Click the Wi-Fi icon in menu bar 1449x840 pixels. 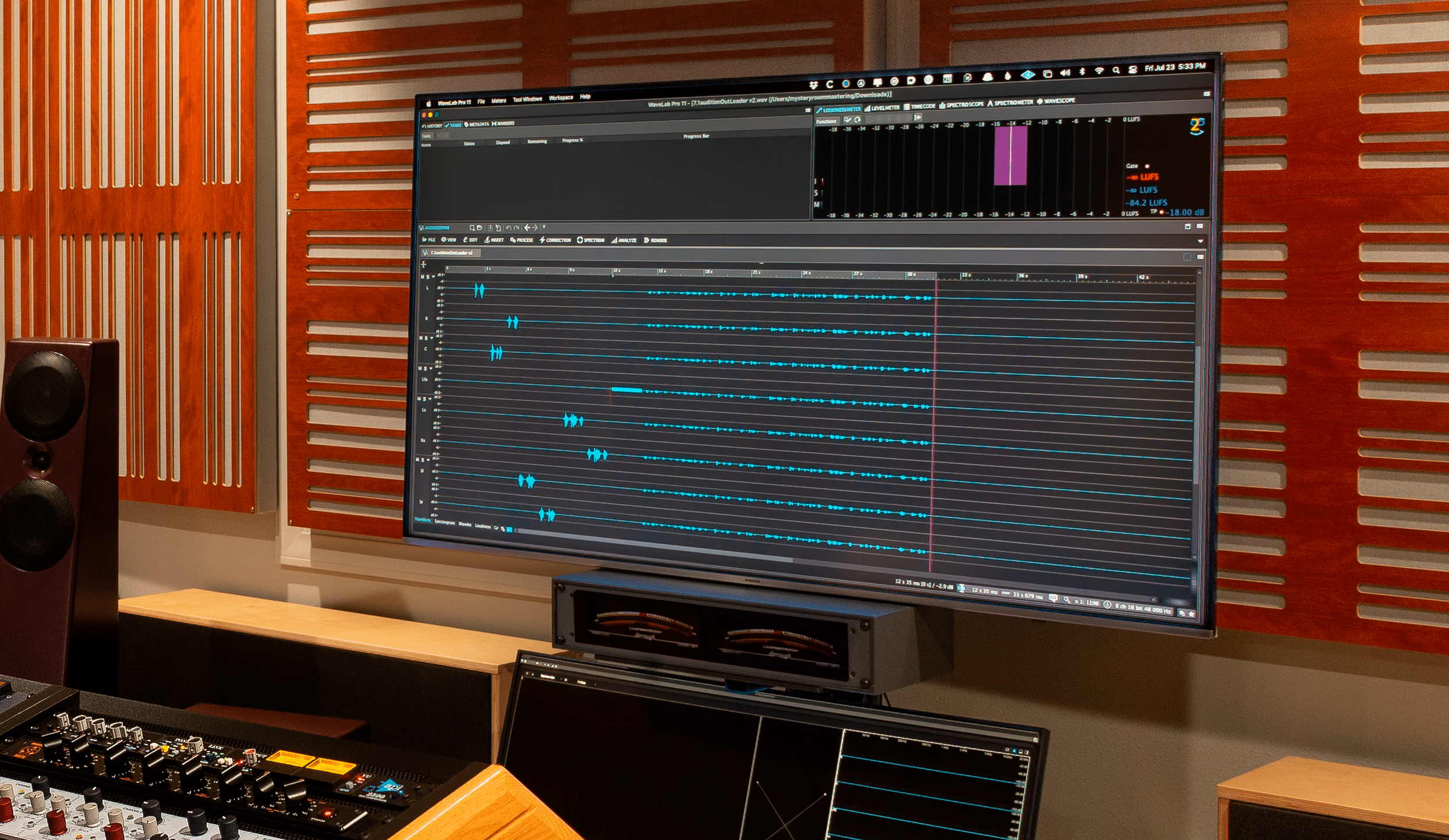tap(1099, 71)
